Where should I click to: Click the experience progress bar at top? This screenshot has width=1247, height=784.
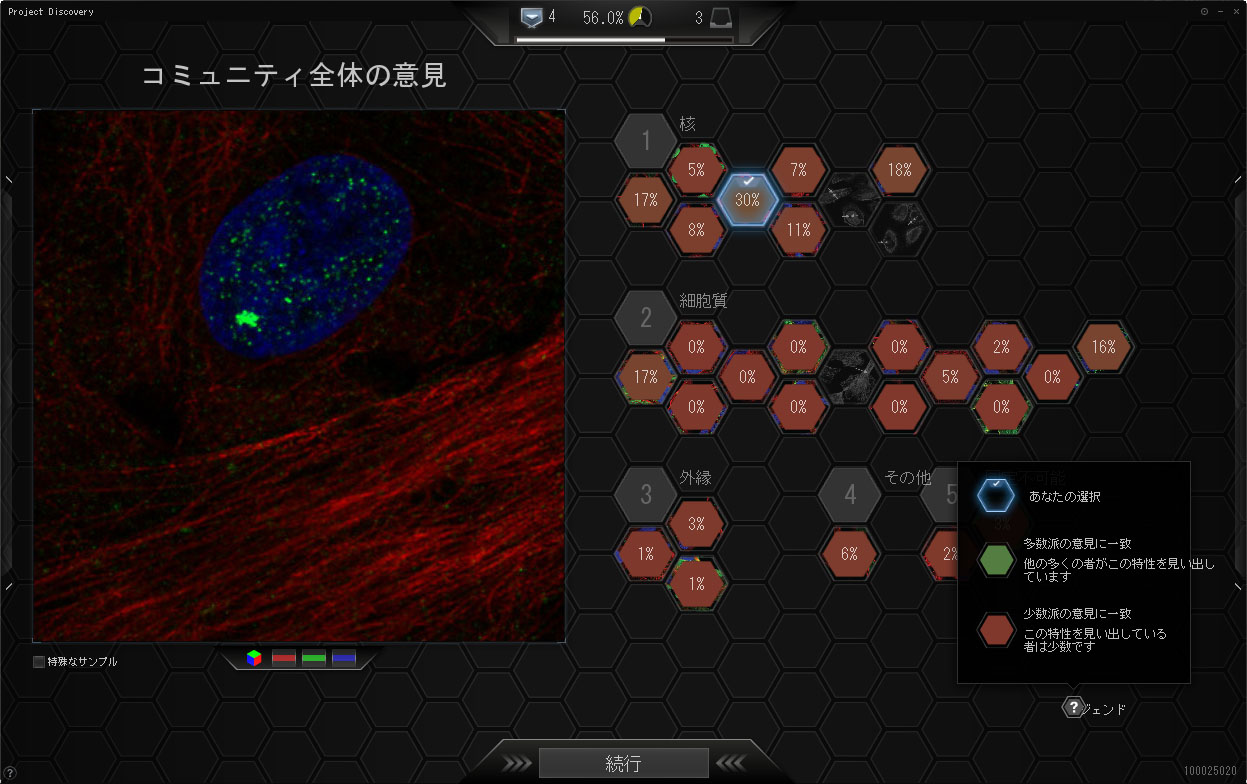(x=624, y=40)
